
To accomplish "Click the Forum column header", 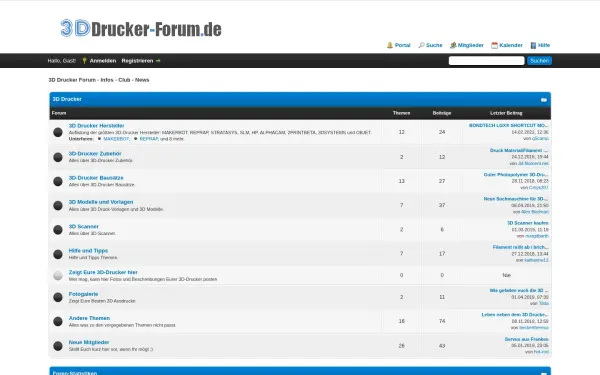I will point(59,113).
